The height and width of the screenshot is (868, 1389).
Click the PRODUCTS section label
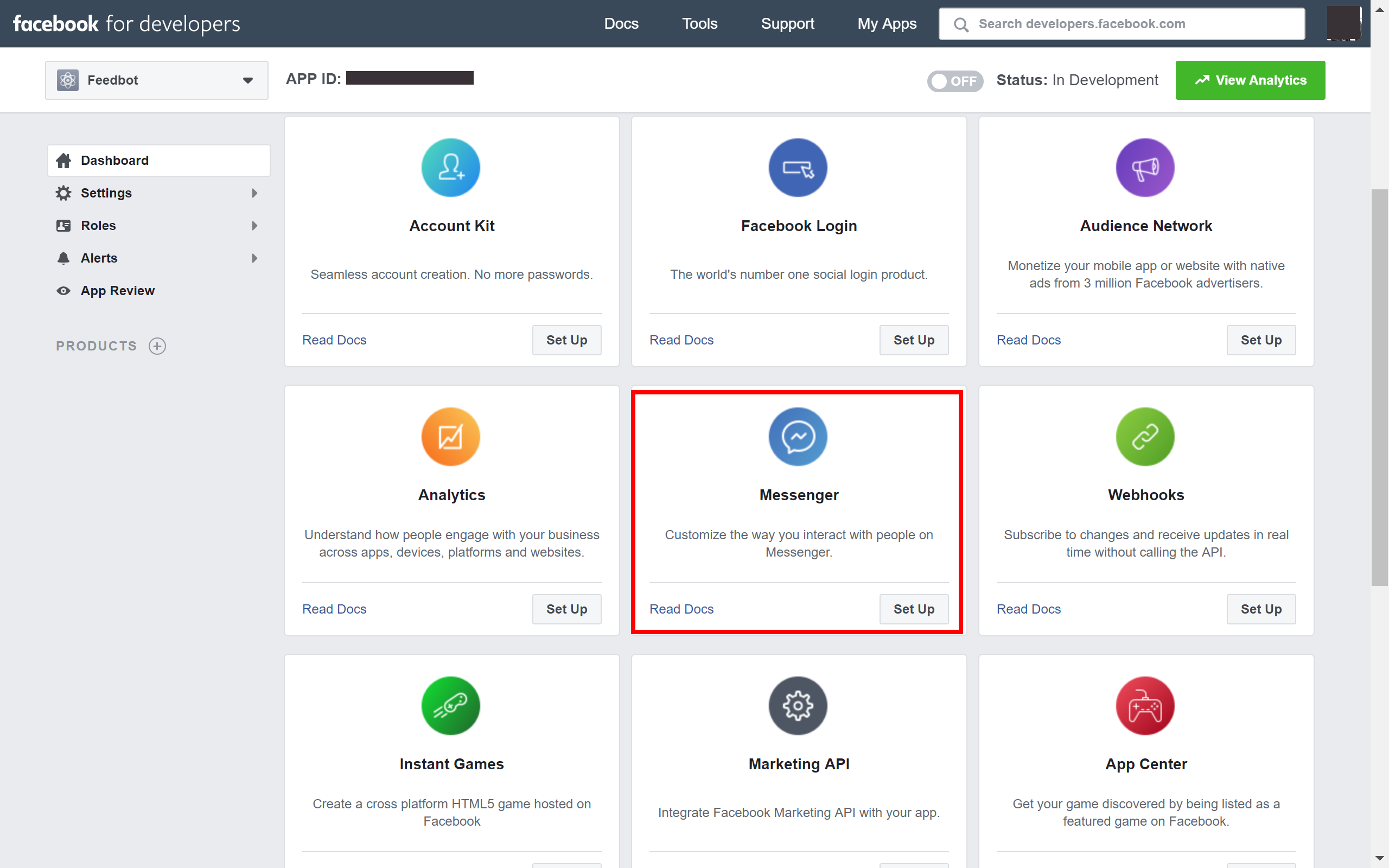(x=97, y=346)
